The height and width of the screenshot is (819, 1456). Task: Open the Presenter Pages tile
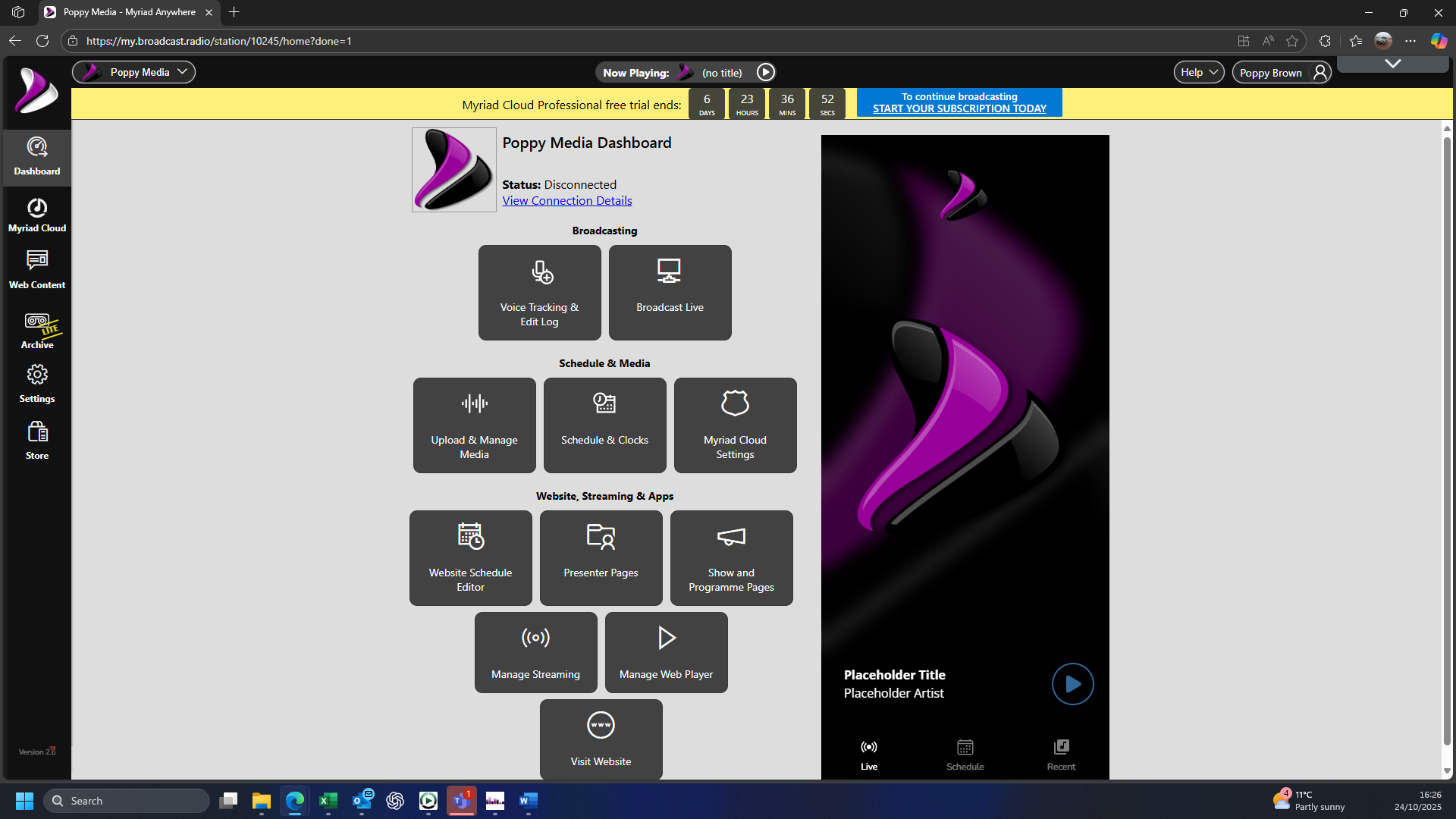click(x=601, y=558)
